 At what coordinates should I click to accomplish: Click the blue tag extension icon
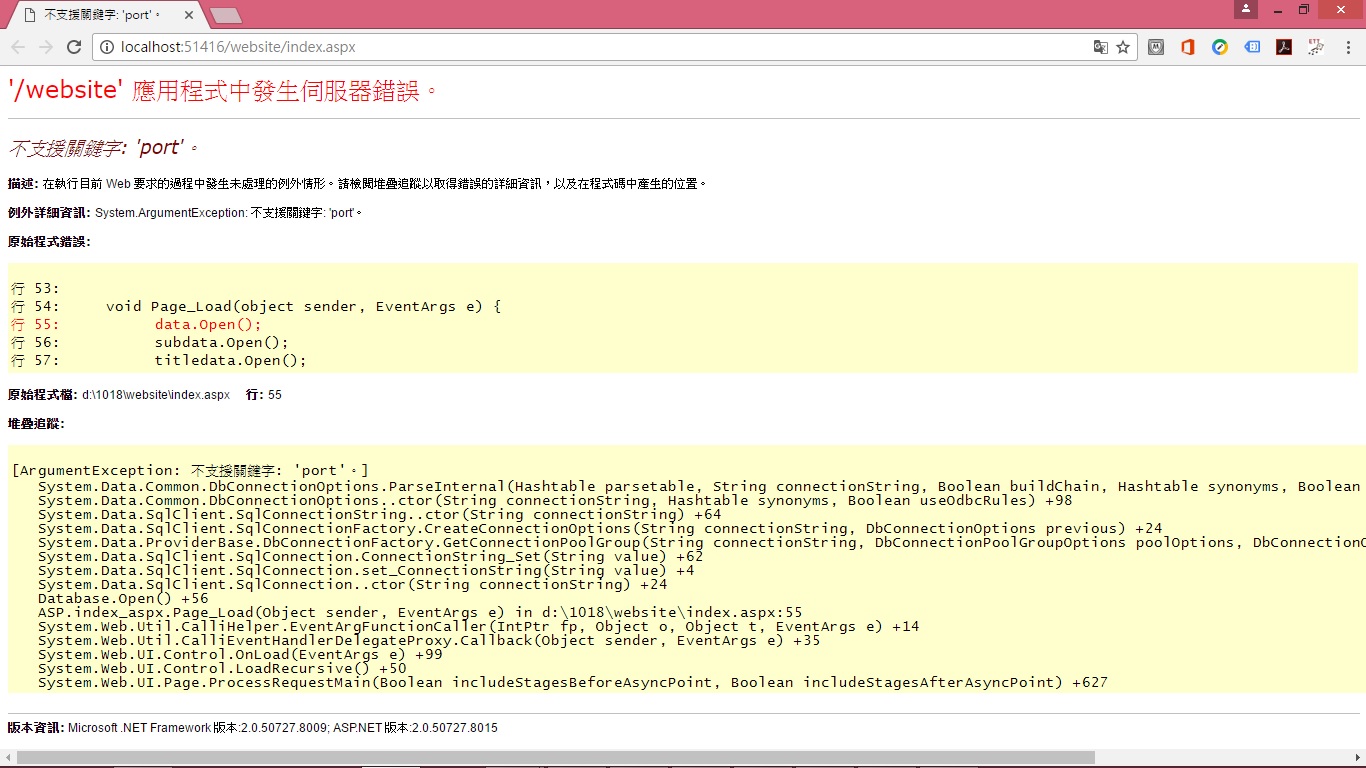click(x=1252, y=47)
